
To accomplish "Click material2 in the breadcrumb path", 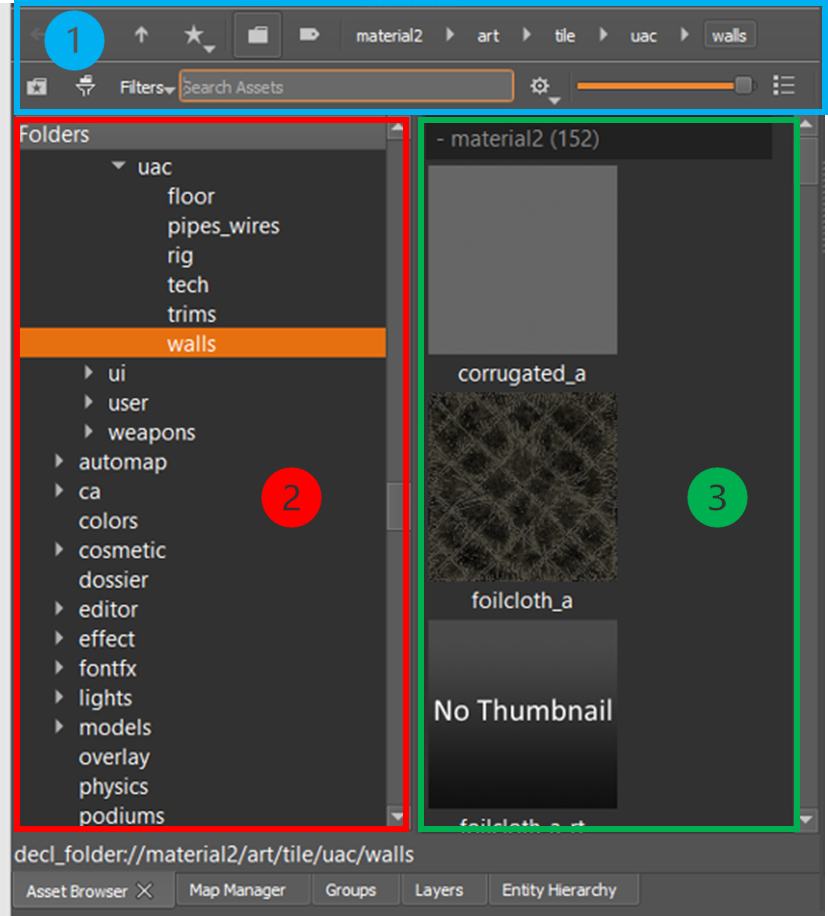I will [x=389, y=36].
